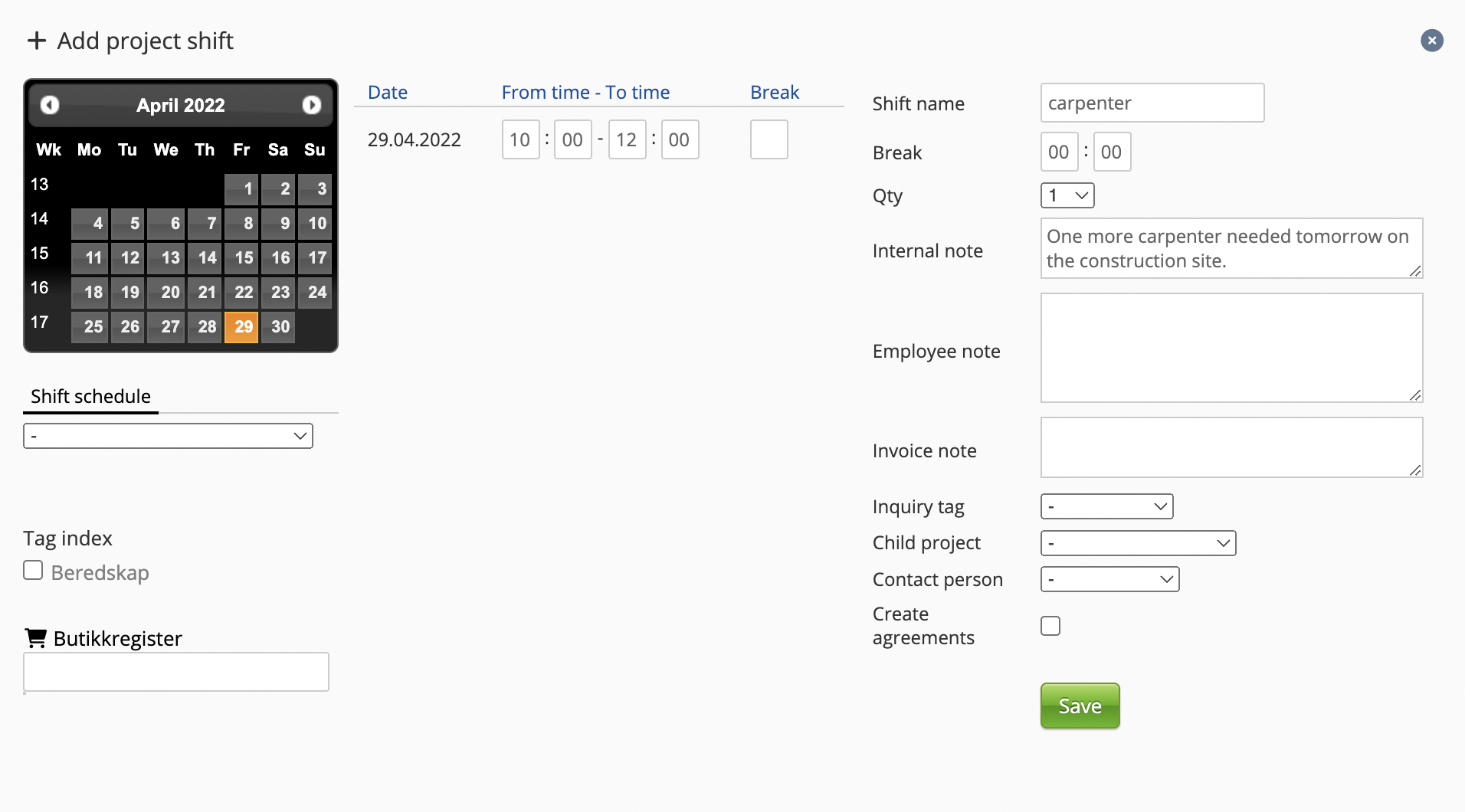Go to previous month in calendar

50,105
